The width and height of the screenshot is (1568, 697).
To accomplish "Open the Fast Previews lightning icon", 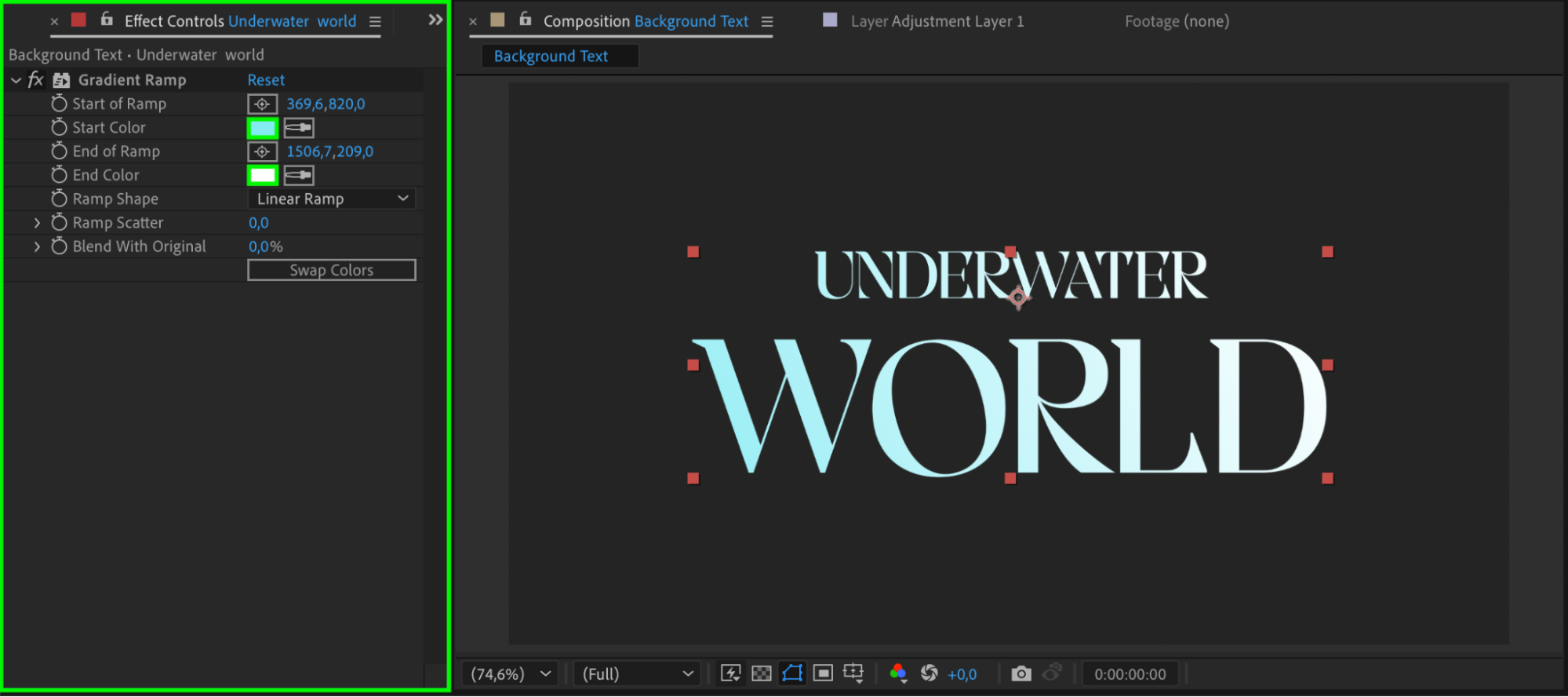I will [730, 673].
